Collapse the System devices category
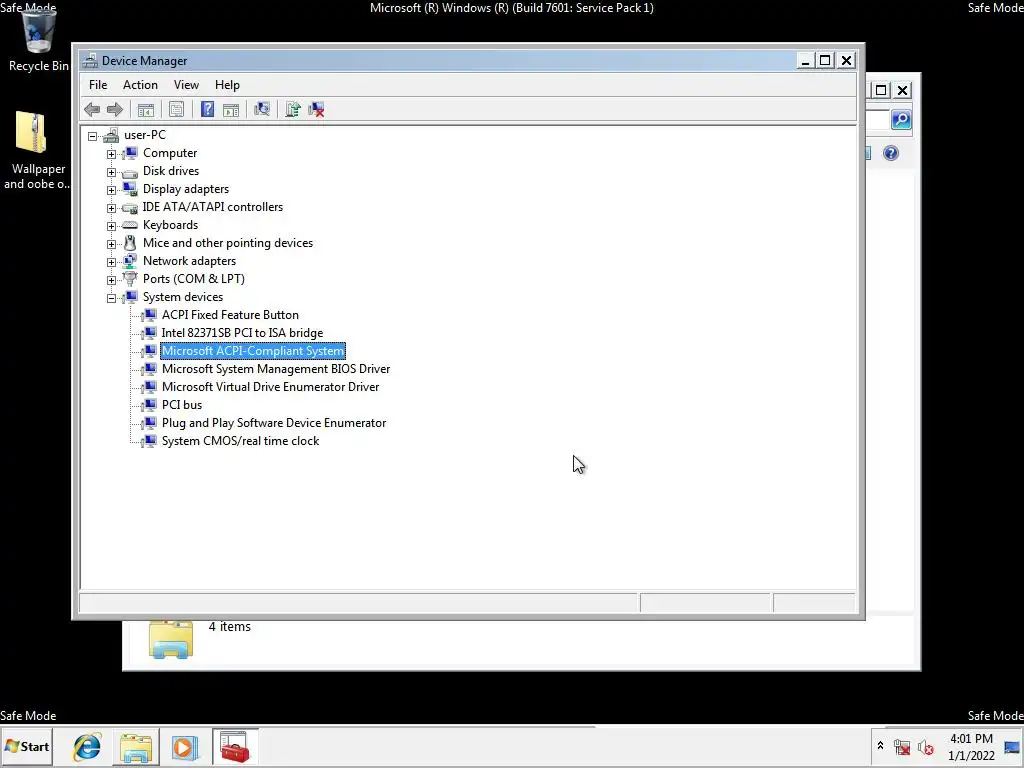This screenshot has height=768, width=1024. 112,298
